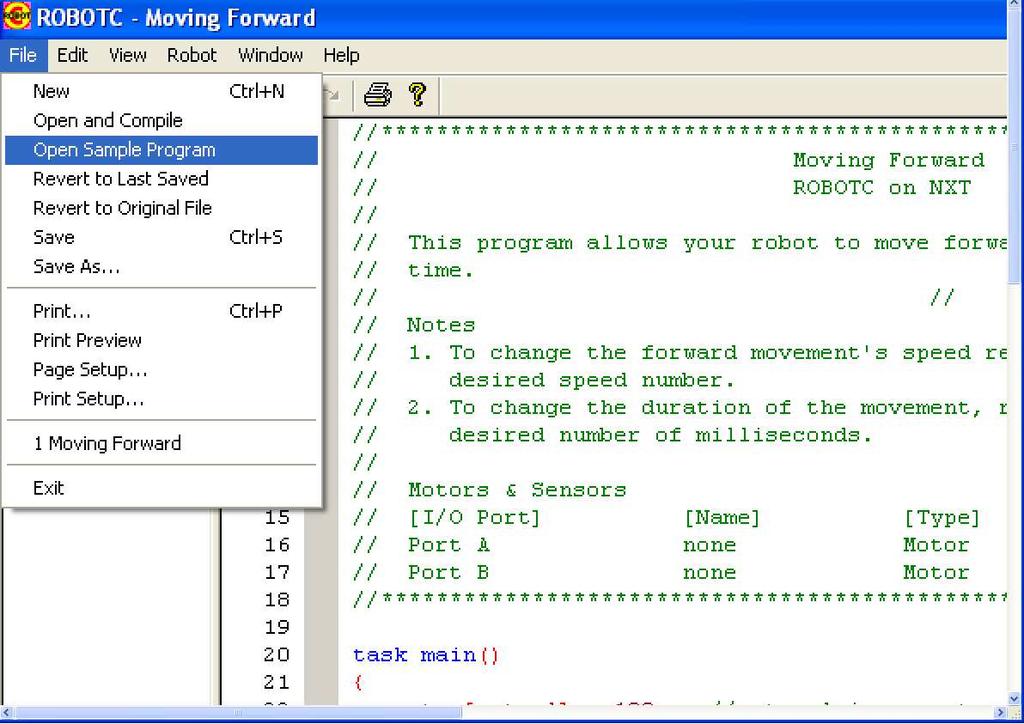Open the View menu

[x=127, y=55]
